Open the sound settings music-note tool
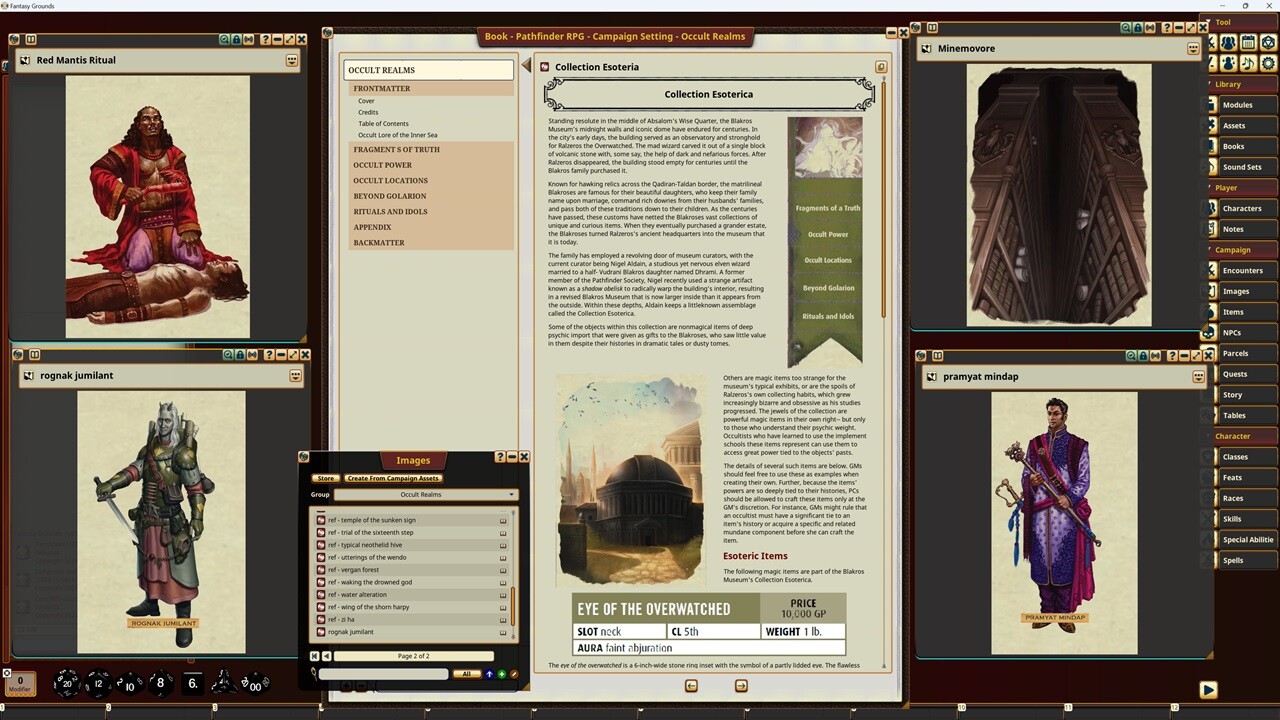This screenshot has height=720, width=1280. coord(1247,61)
